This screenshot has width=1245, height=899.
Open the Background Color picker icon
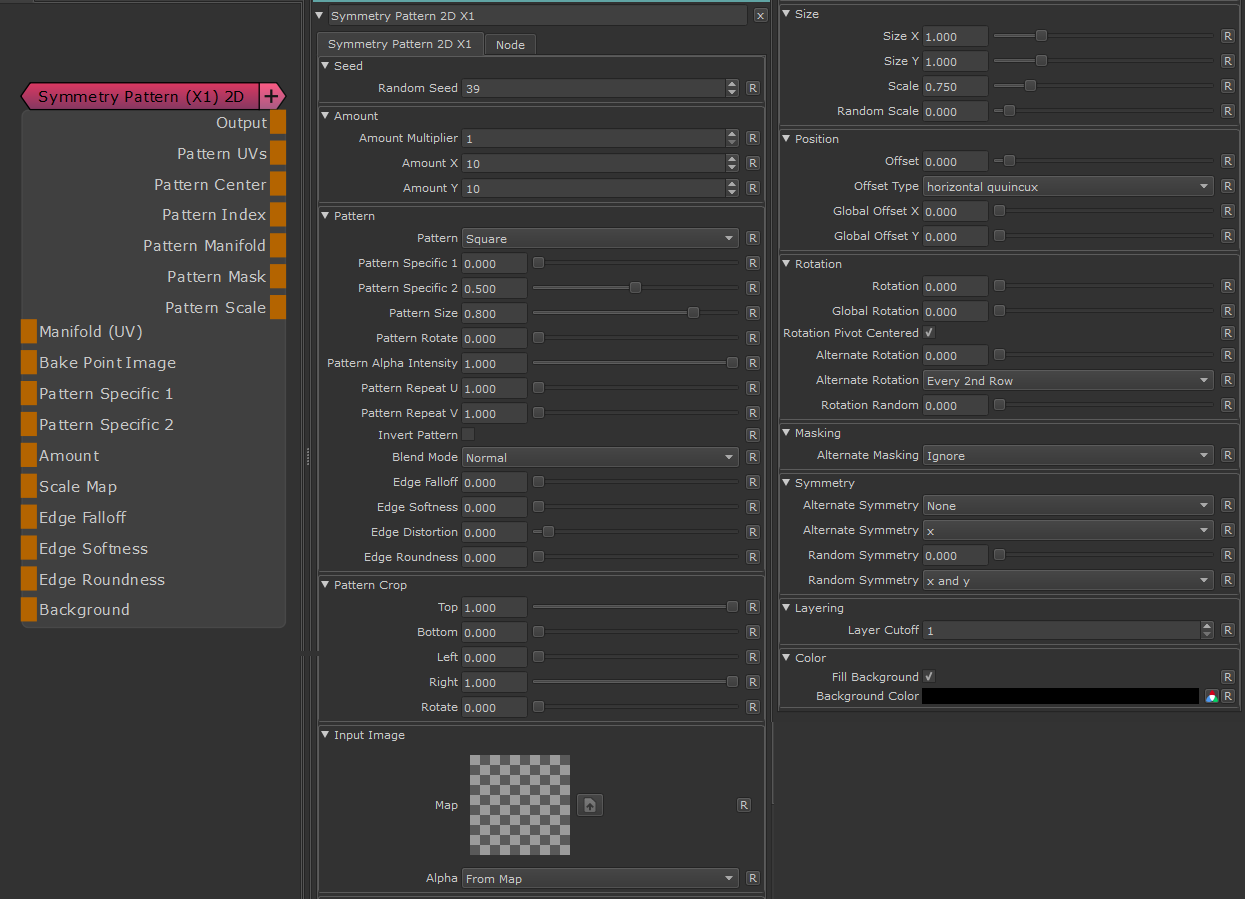coord(1211,696)
